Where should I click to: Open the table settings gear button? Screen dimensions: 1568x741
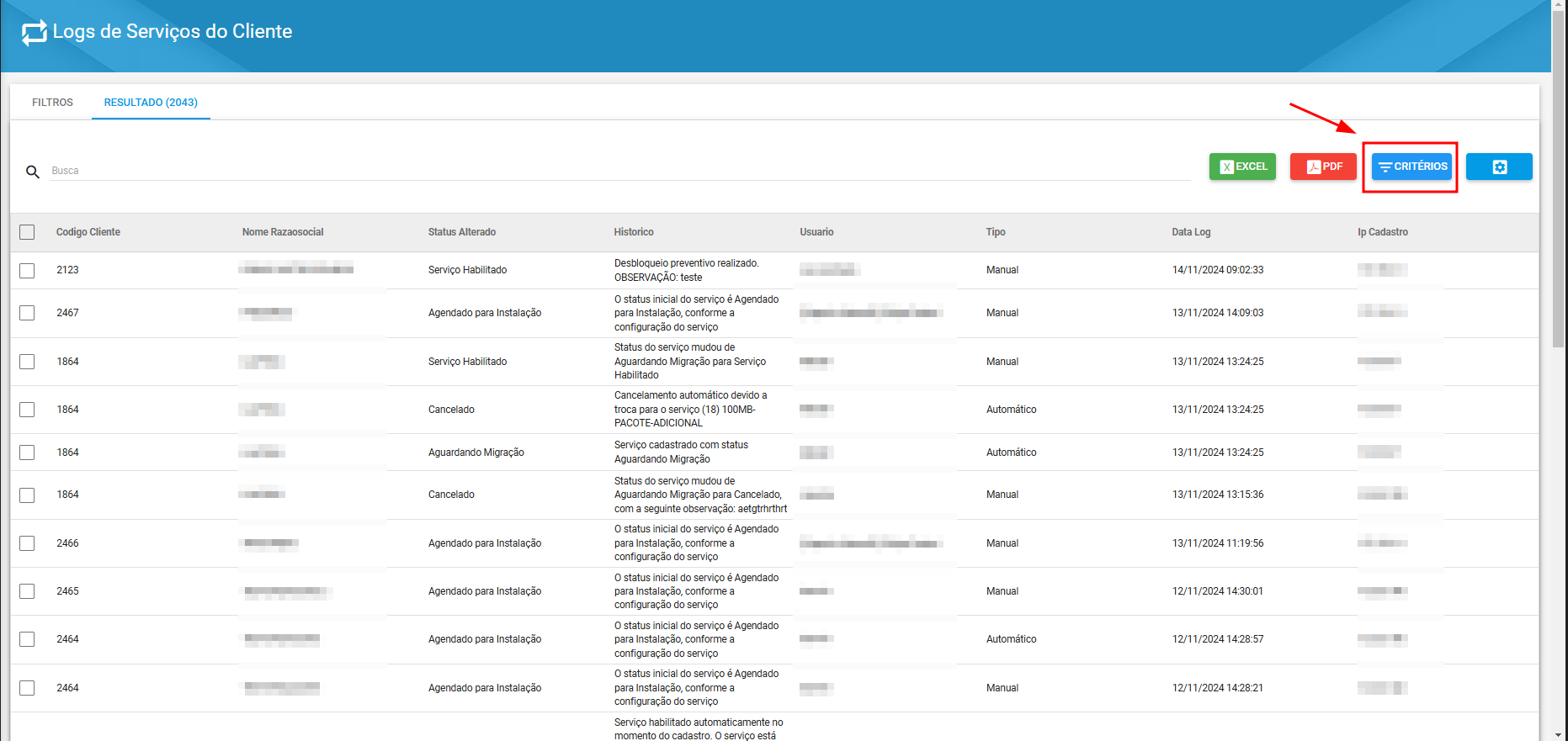coord(1499,167)
